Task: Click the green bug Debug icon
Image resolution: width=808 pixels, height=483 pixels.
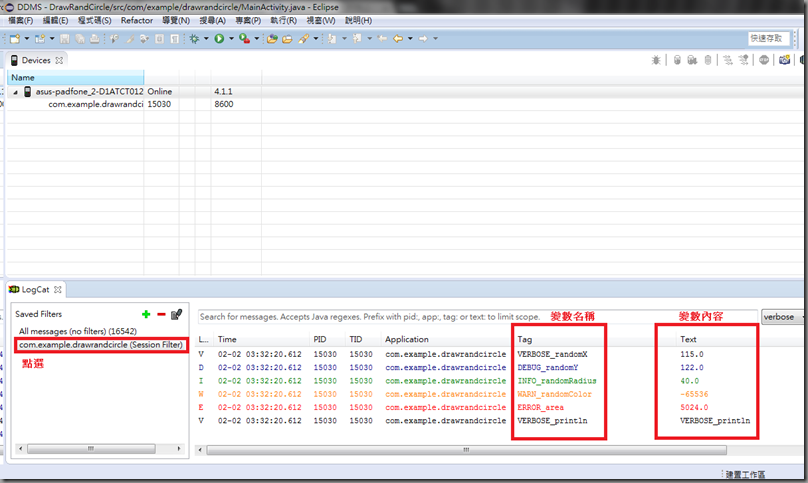Action: pyautogui.click(x=194, y=39)
